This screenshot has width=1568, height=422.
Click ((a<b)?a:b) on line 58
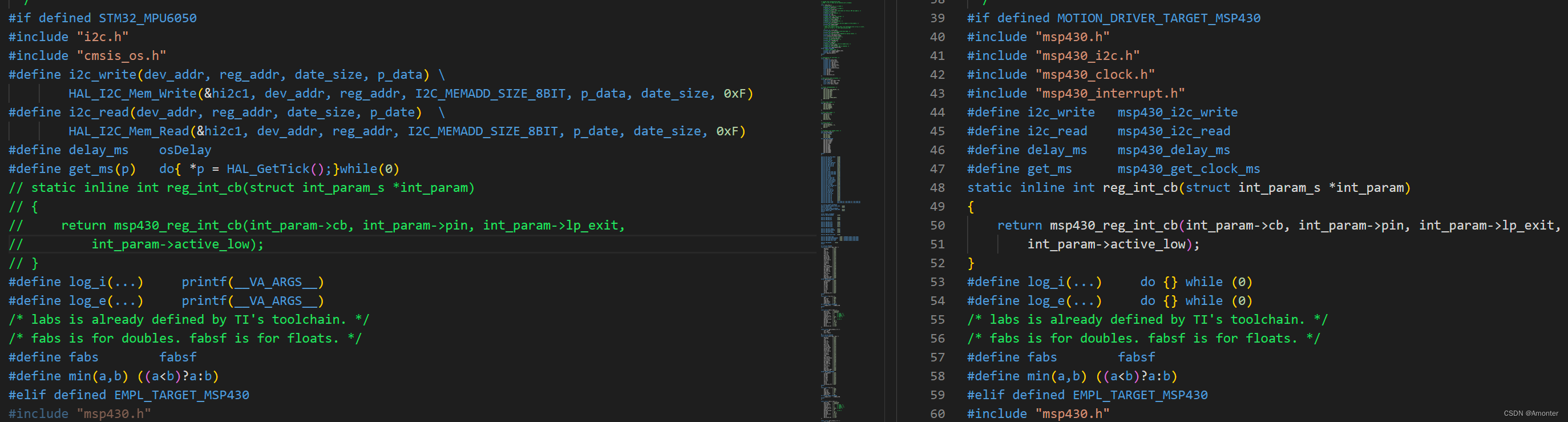tap(1137, 377)
